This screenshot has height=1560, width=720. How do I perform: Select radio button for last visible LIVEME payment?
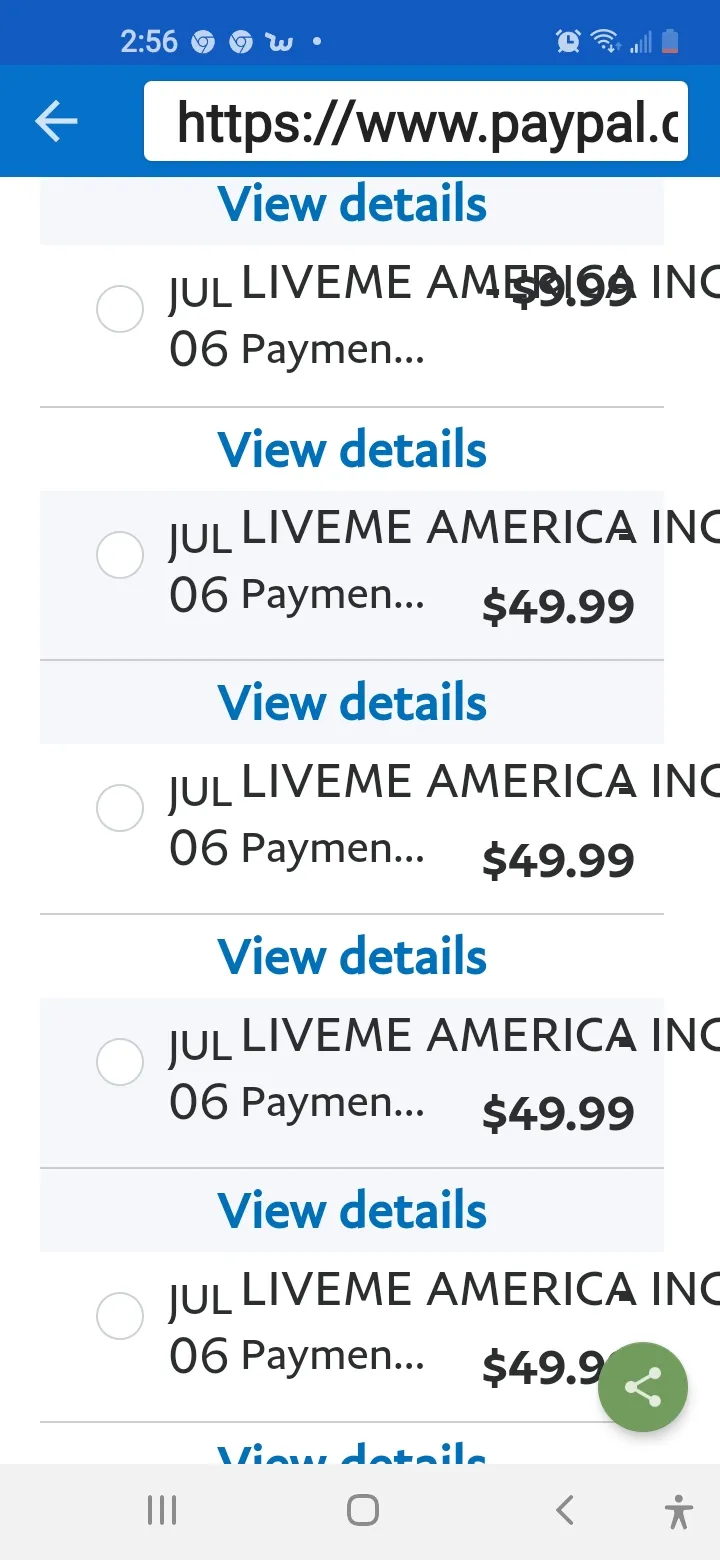[120, 1315]
